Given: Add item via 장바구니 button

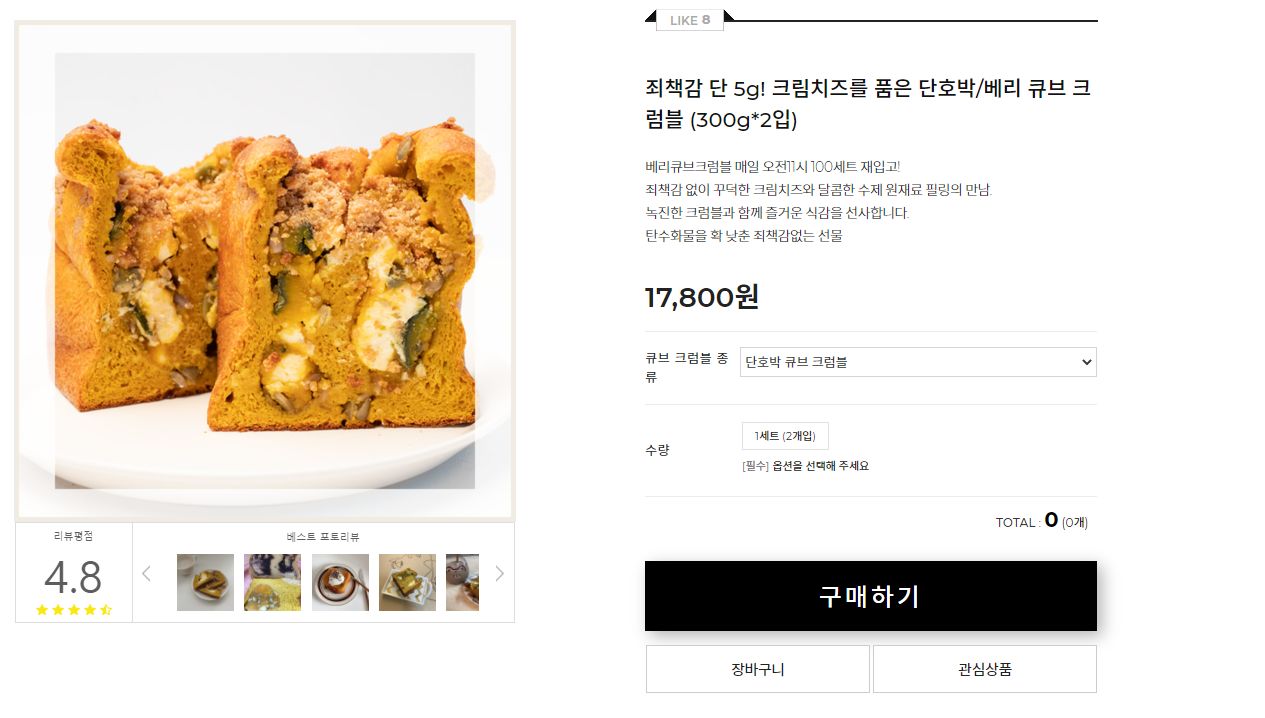Looking at the screenshot, I should point(758,669).
